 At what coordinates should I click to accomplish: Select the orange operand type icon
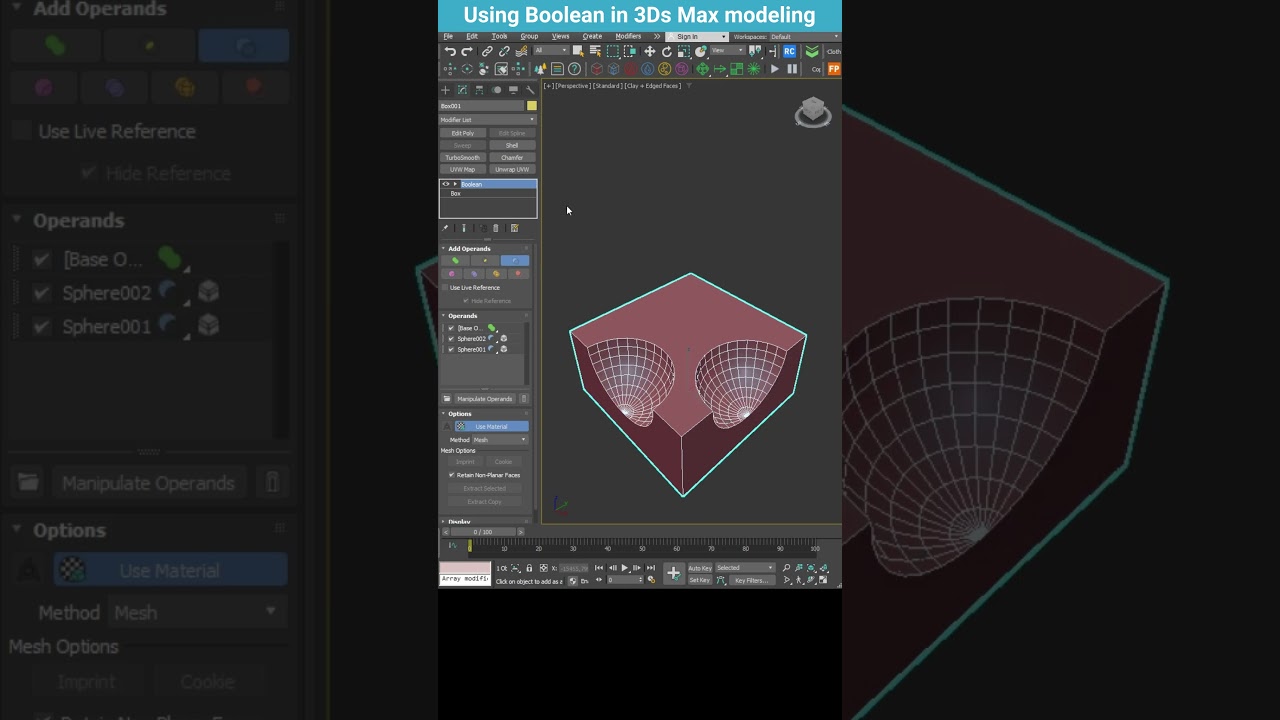[x=496, y=273]
